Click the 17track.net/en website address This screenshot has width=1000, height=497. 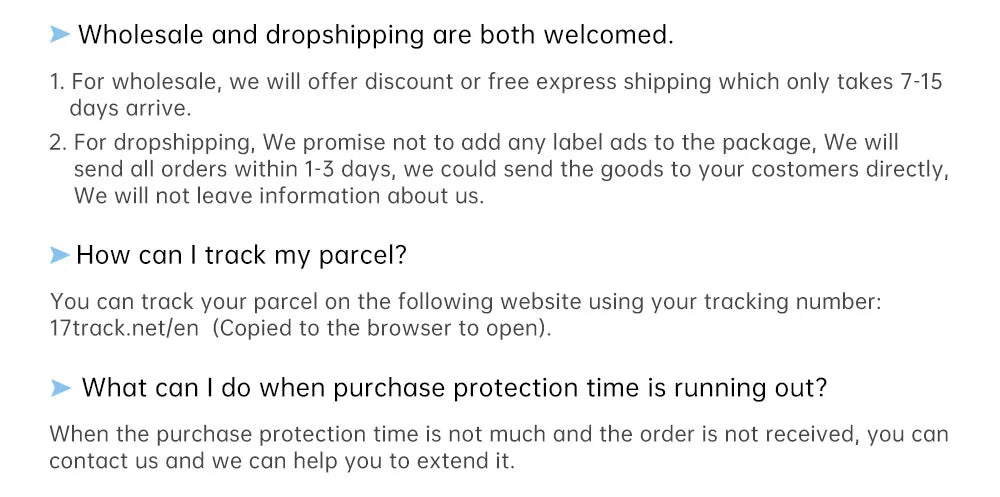point(124,329)
